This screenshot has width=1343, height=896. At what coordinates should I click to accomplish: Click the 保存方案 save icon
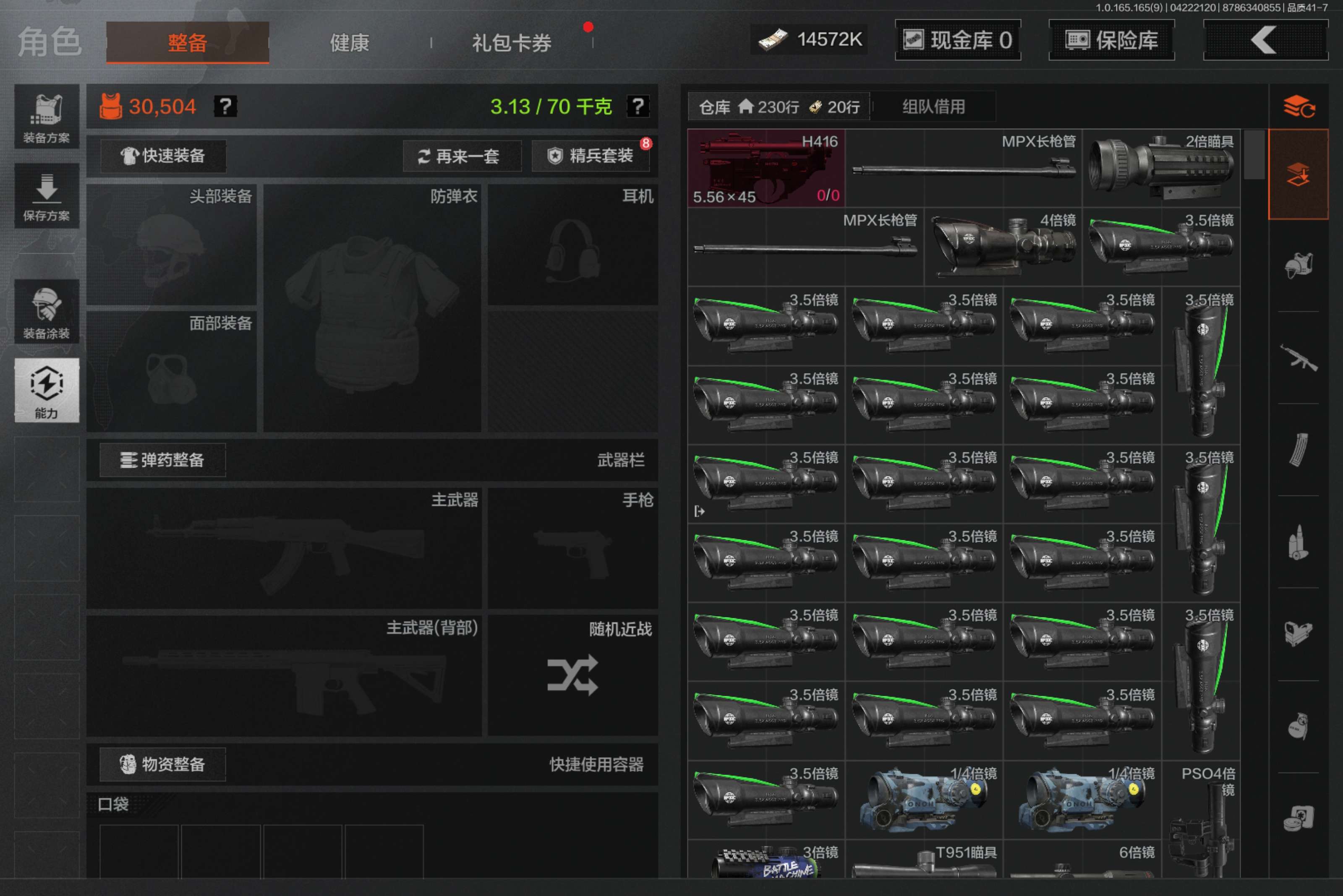(x=46, y=196)
